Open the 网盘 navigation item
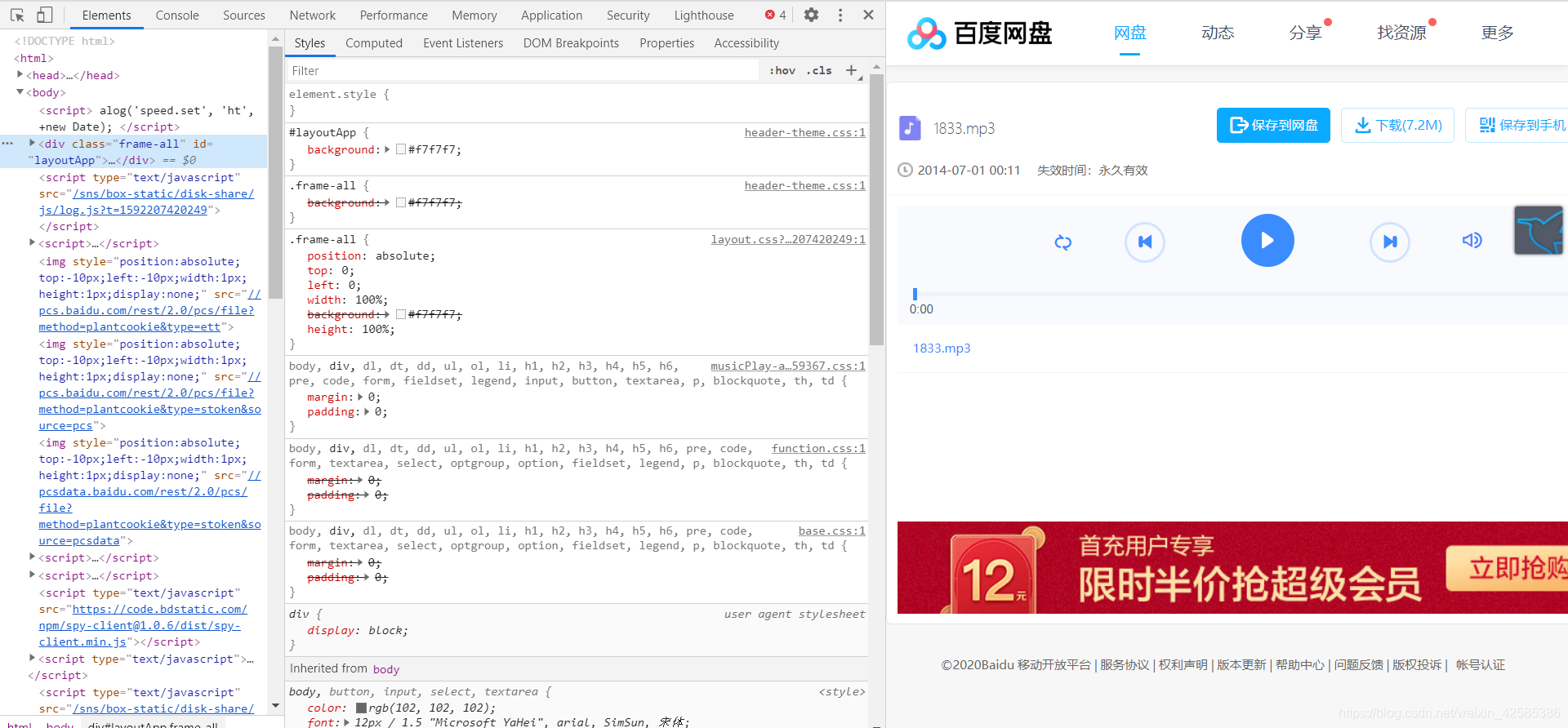This screenshot has width=1568, height=728. click(1130, 33)
